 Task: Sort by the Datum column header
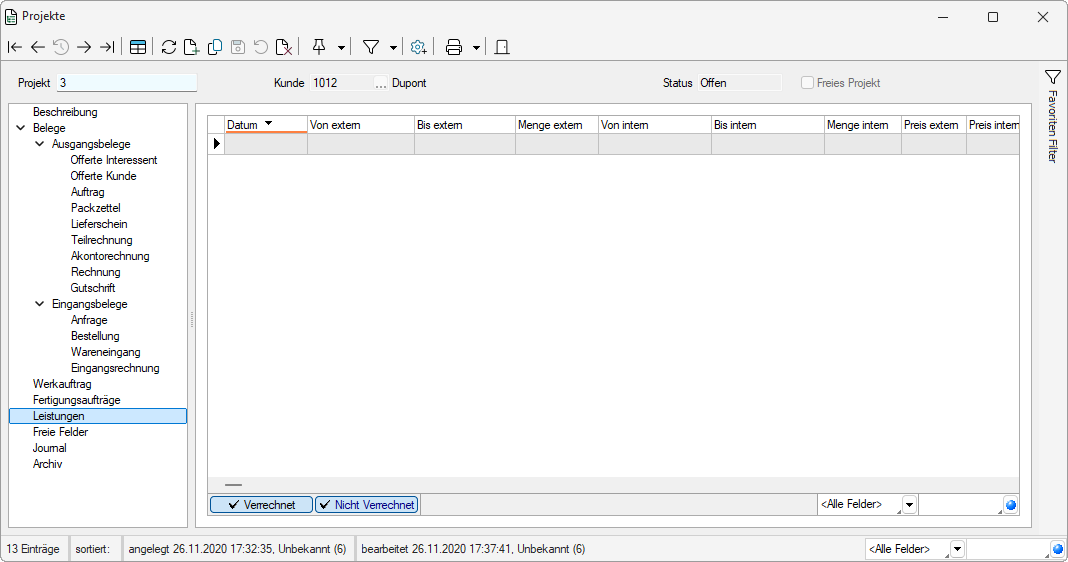click(x=266, y=125)
